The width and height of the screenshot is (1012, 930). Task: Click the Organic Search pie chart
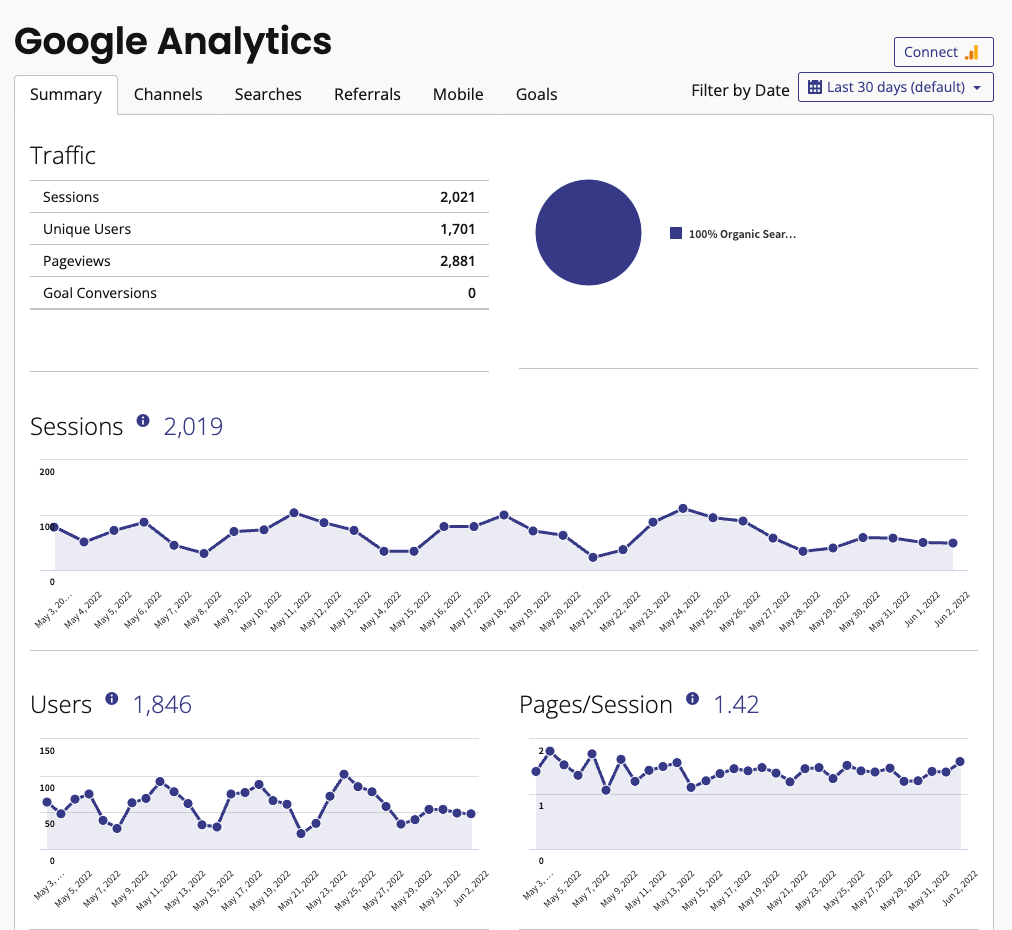click(x=588, y=232)
